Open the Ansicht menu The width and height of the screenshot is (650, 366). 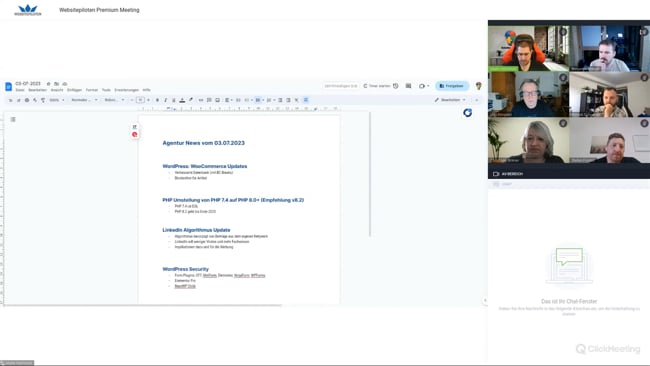pos(57,90)
